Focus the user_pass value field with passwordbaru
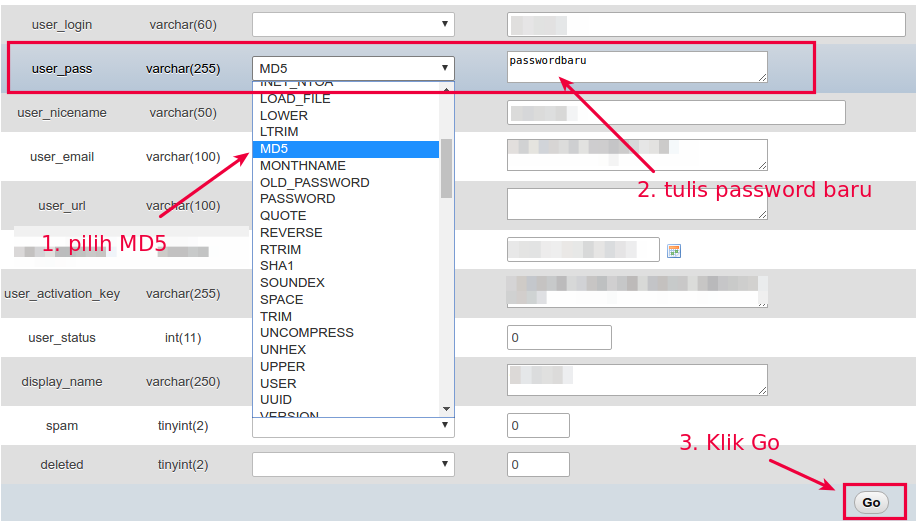Image resolution: width=917 pixels, height=524 pixels. 637,67
